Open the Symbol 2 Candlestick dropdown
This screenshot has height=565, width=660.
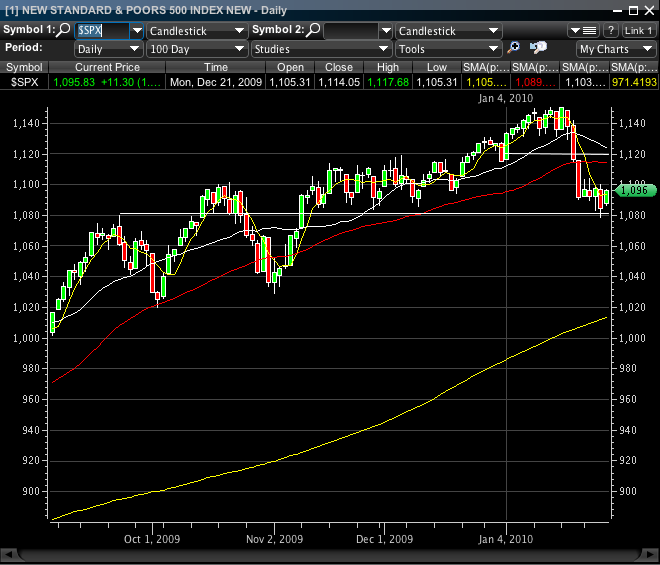447,31
